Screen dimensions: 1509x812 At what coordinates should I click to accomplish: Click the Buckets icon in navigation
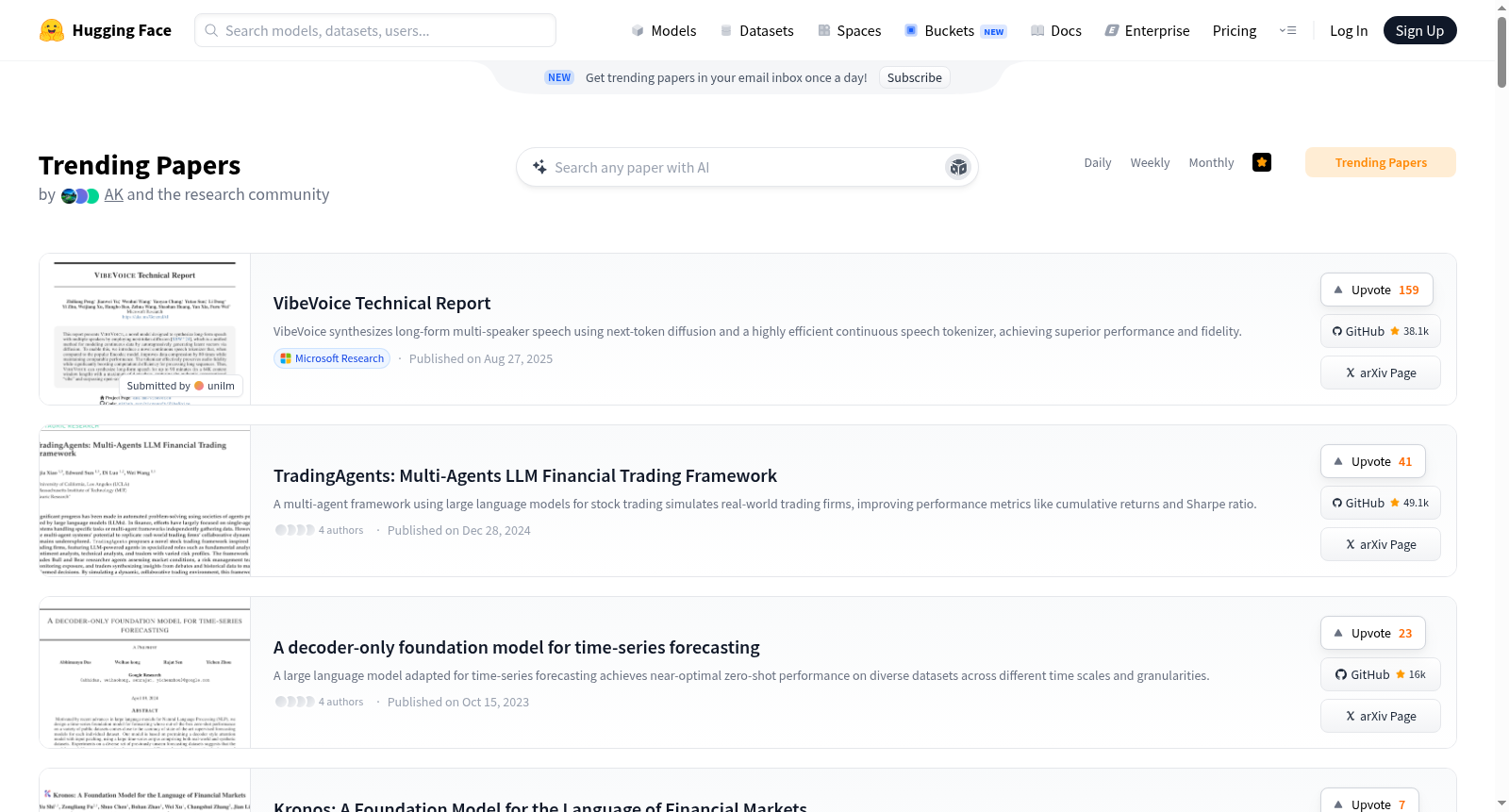[911, 30]
